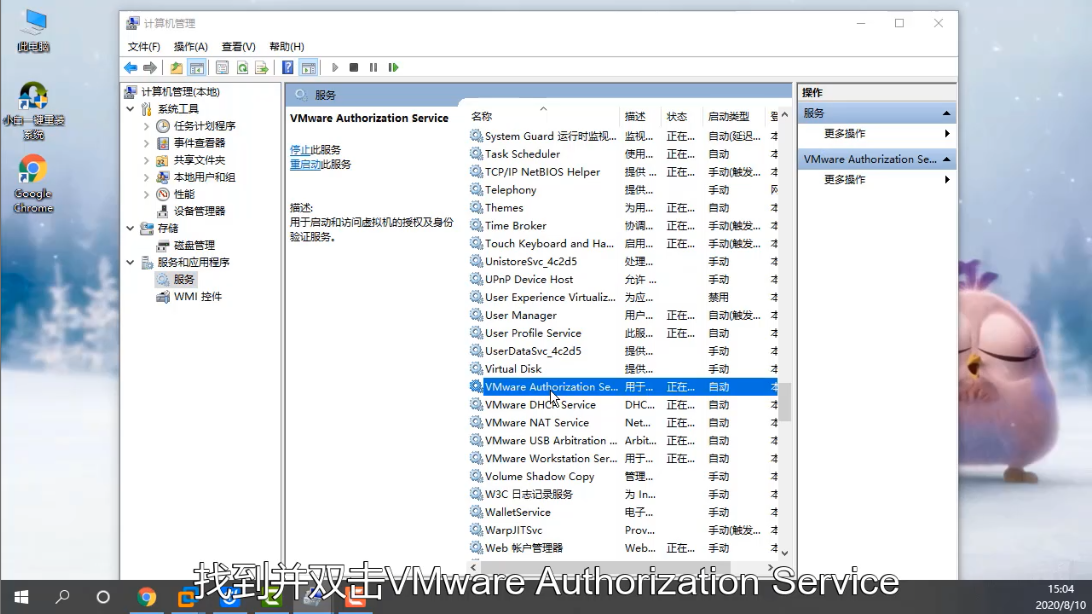Viewport: 1092px width, 614px height.
Task: Click the Pause Service toolbar icon
Action: pyautogui.click(x=373, y=68)
